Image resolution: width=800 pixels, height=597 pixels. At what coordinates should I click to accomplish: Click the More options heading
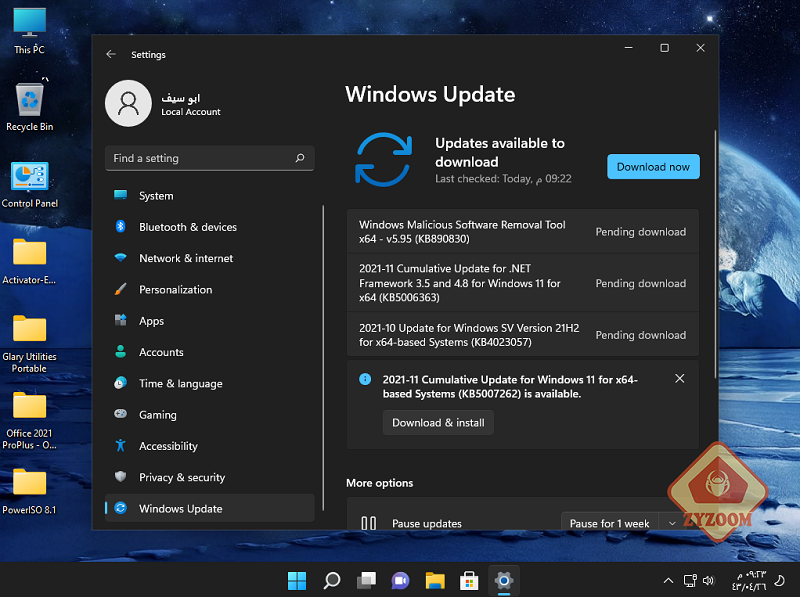[380, 483]
